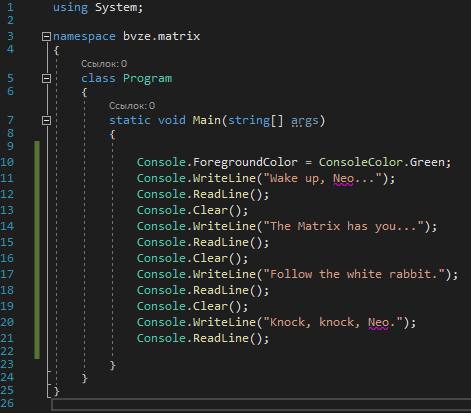Screen dimensions: 471x413
Task: Click the 'Program' class name
Action: coord(147,79)
